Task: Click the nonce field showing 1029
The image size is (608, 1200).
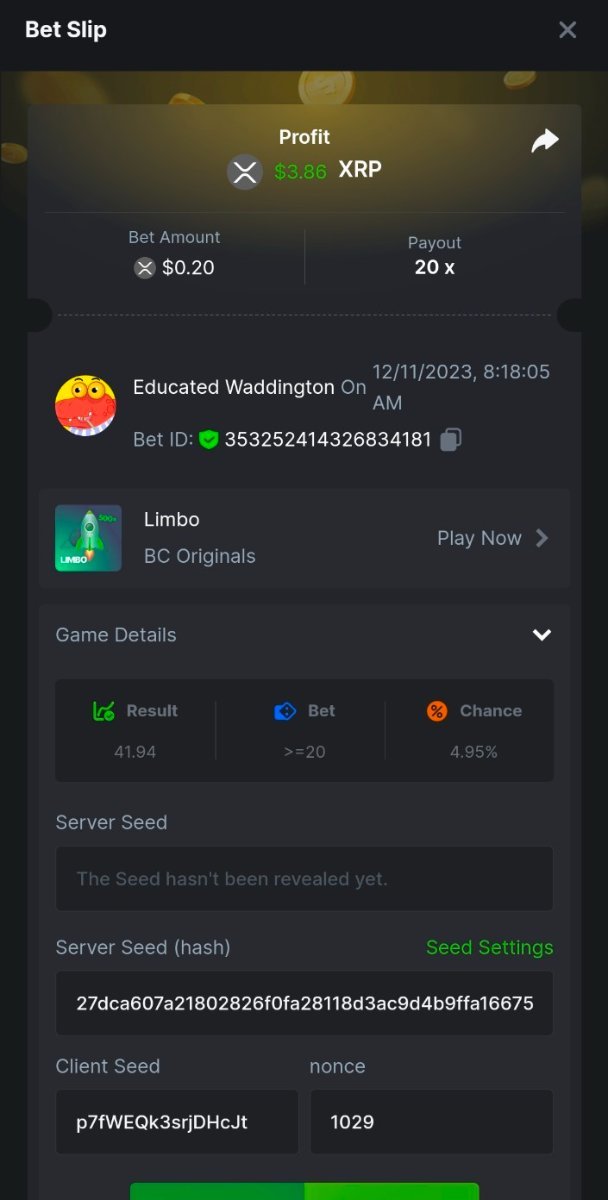Action: pyautogui.click(x=431, y=1122)
